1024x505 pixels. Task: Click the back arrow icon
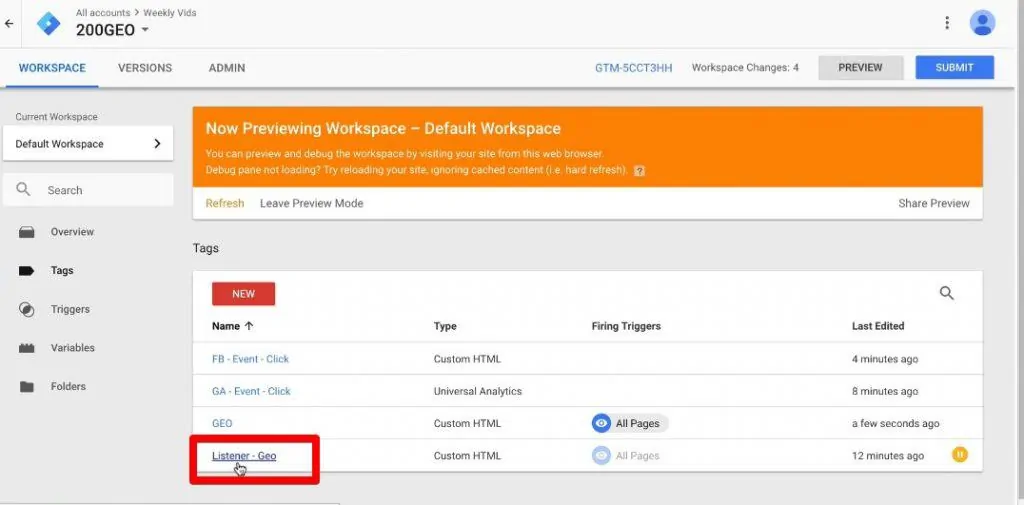[x=9, y=24]
